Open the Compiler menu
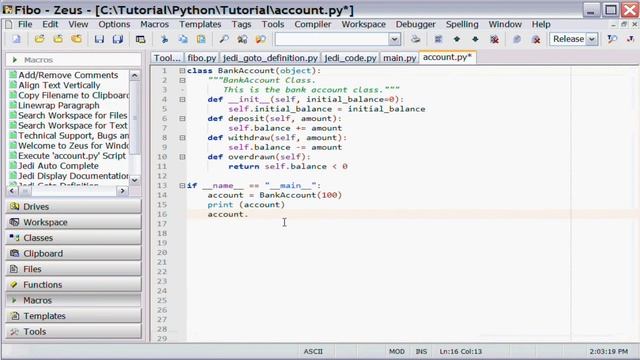Image resolution: width=640 pixels, height=360 pixels. pos(313,24)
